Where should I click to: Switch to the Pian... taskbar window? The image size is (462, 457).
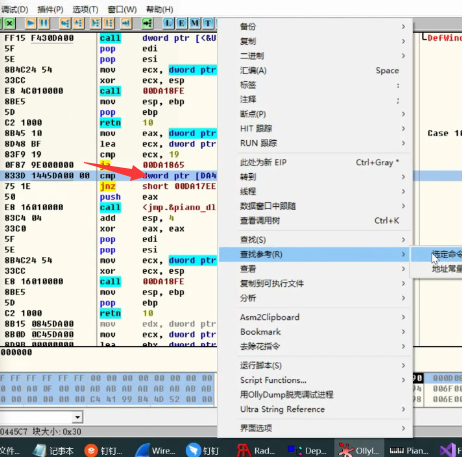(x=409, y=451)
